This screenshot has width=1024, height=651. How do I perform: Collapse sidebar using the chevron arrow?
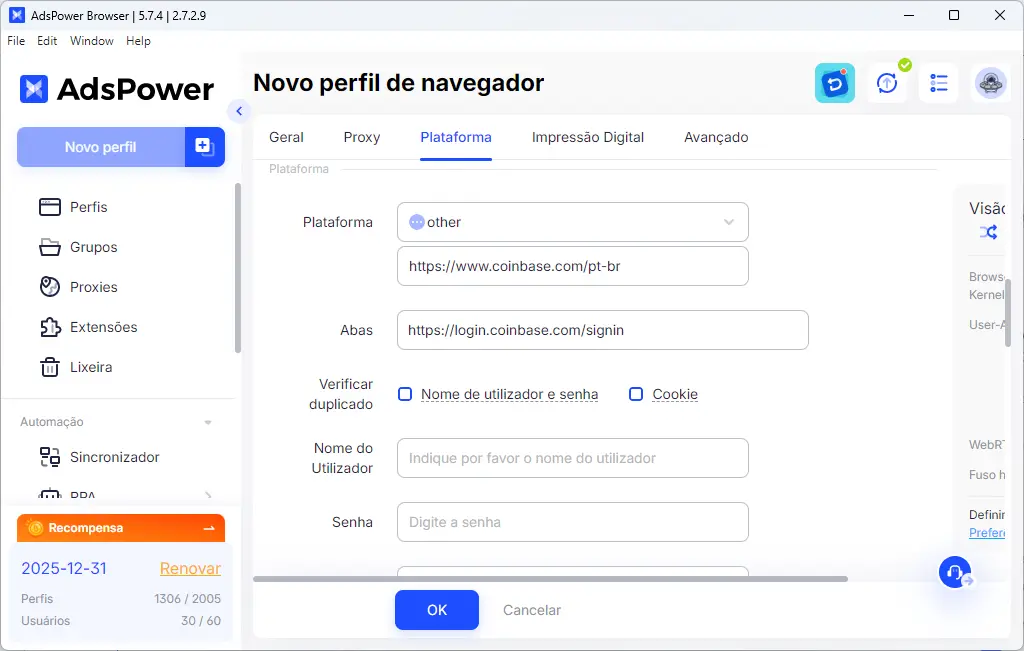pyautogui.click(x=239, y=111)
